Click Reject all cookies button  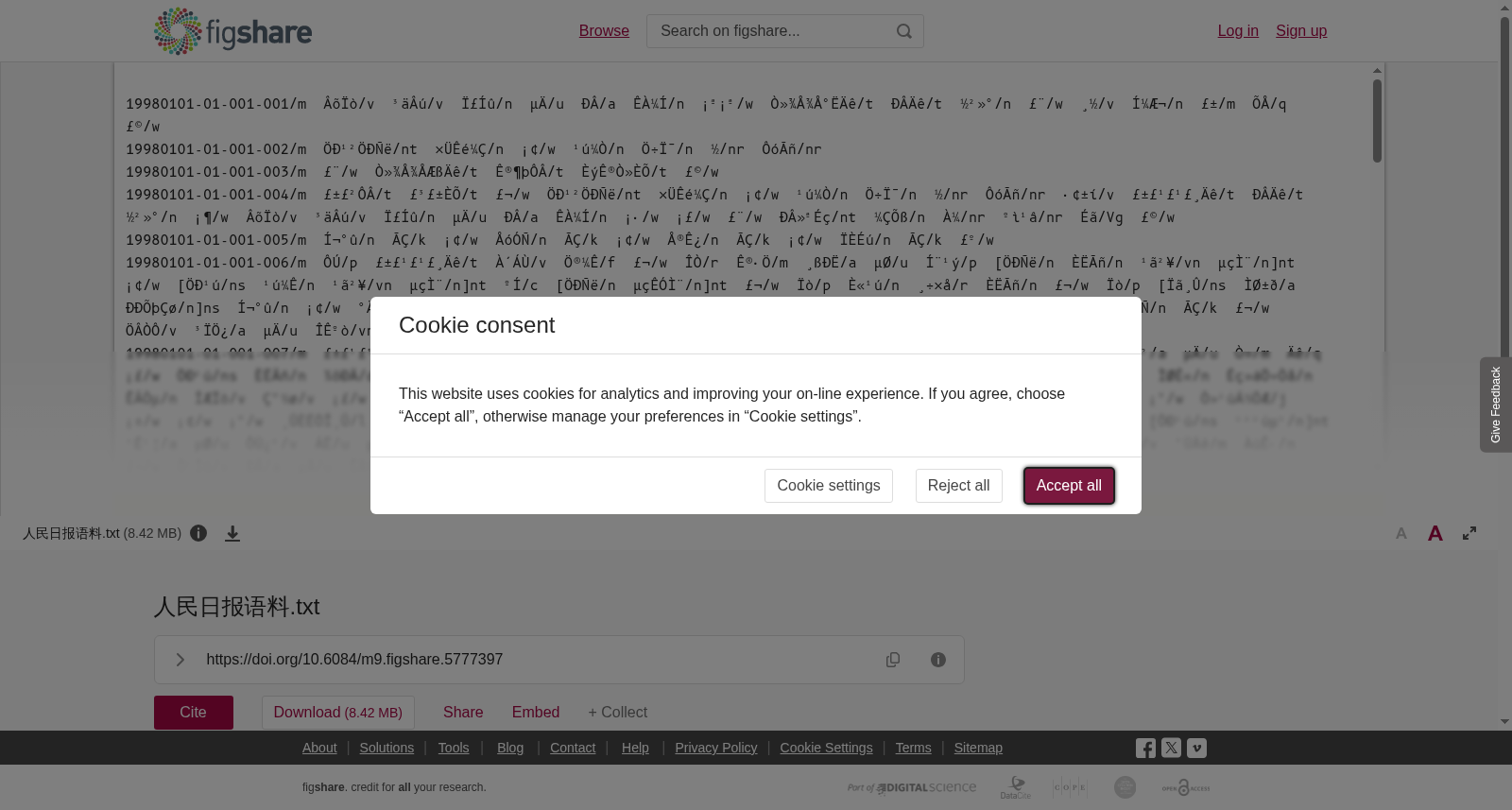pos(959,486)
